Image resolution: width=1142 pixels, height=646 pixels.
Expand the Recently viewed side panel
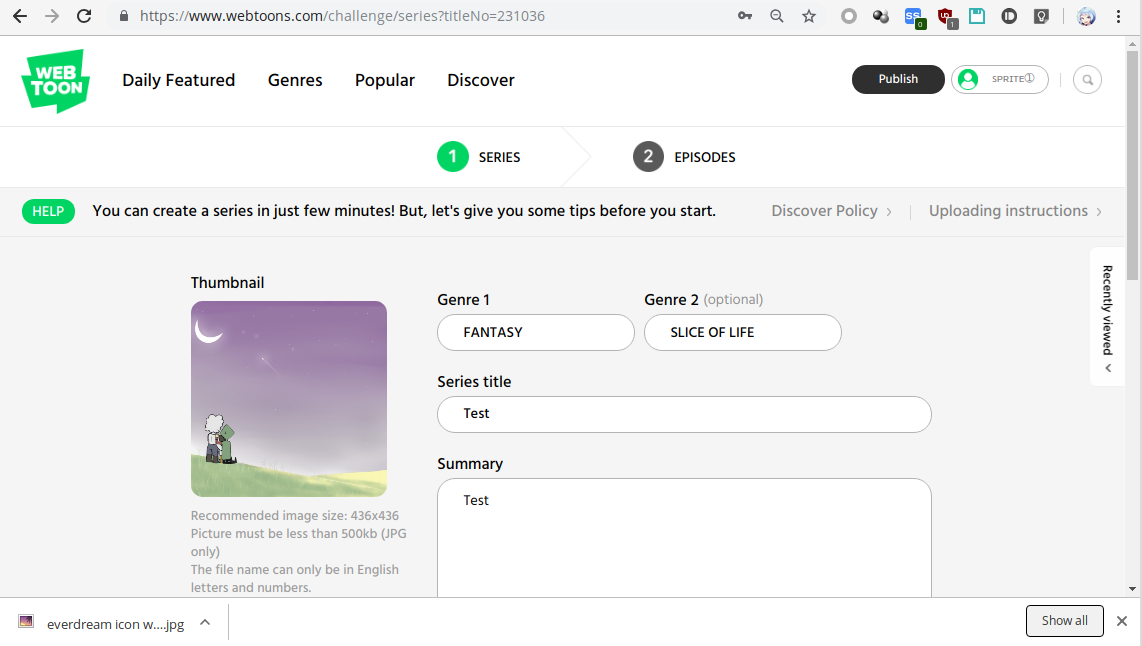click(1107, 316)
